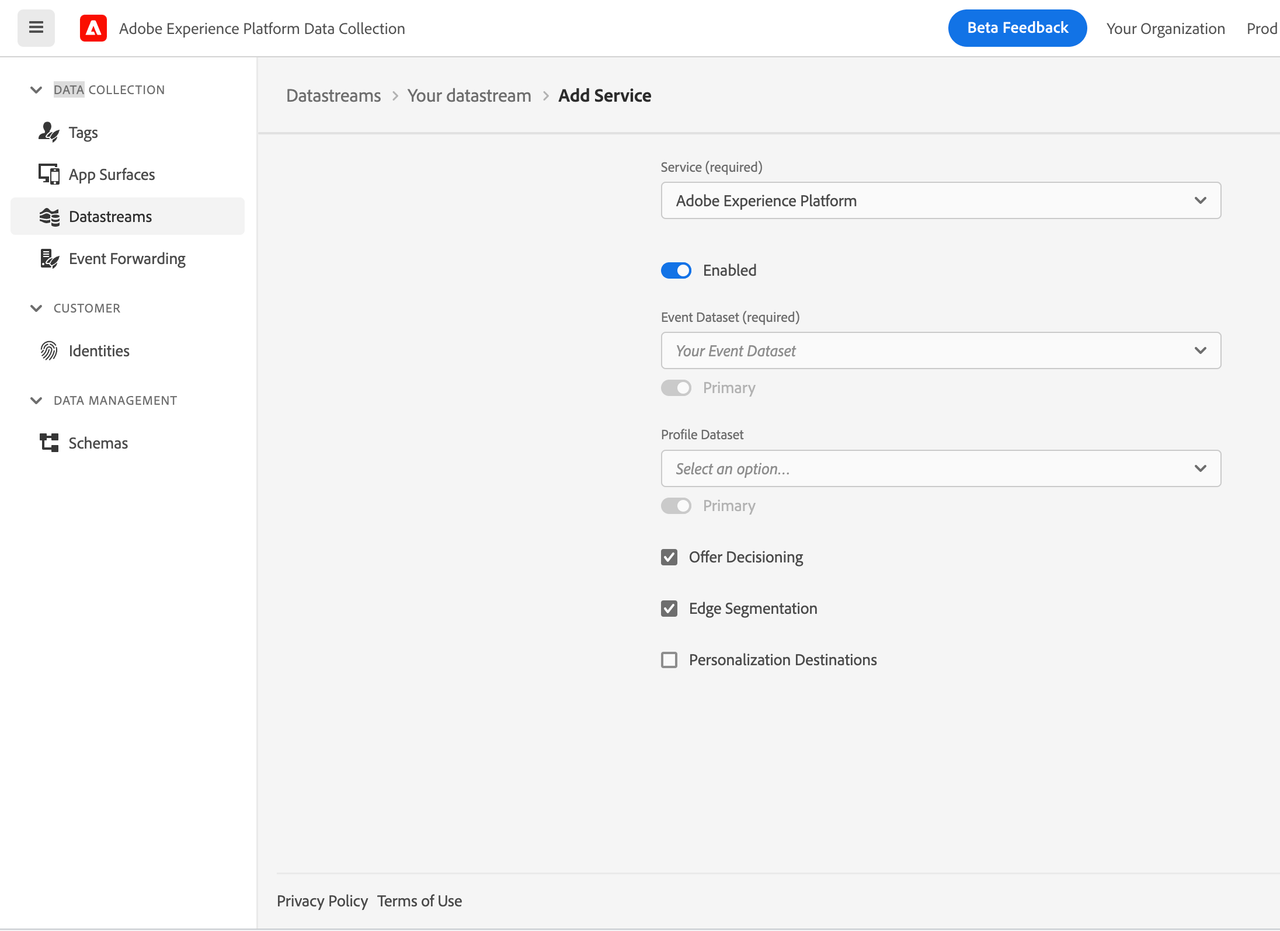Open Event Forwarding page
The image size is (1280, 931).
(127, 258)
